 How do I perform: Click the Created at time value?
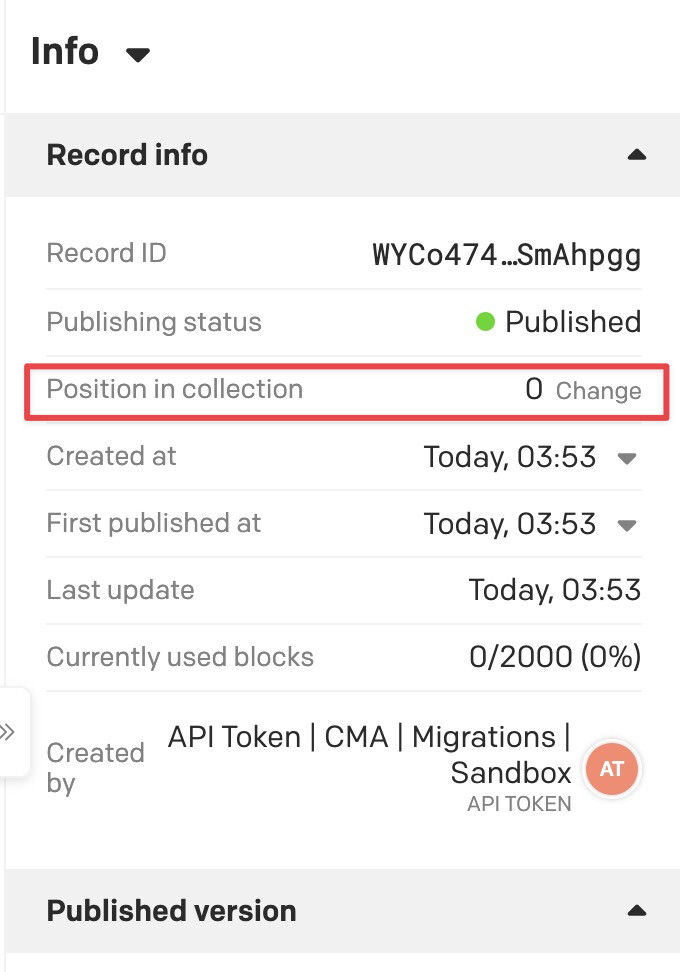tap(510, 457)
